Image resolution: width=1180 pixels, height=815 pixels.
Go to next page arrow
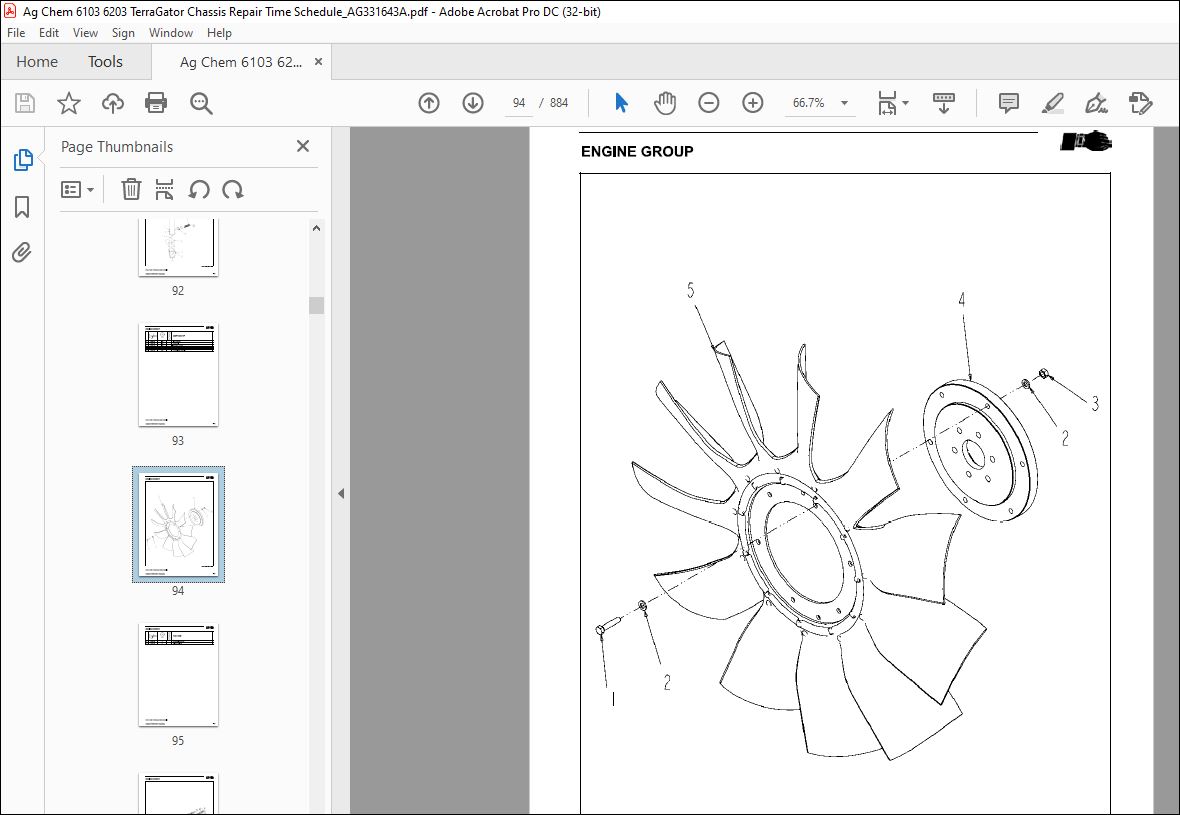point(473,103)
